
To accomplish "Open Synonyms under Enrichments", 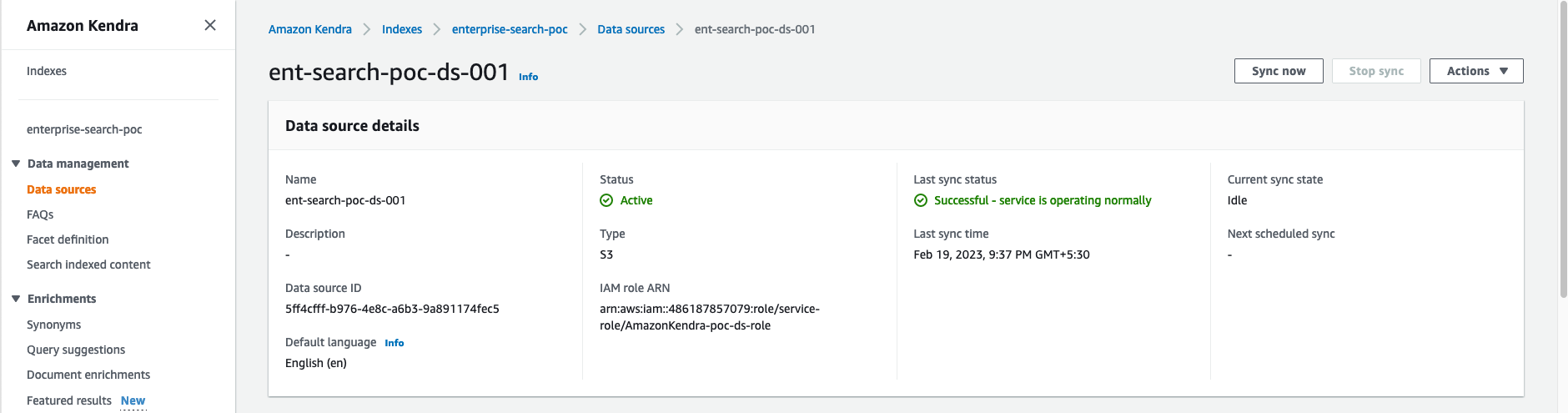I will [x=53, y=325].
